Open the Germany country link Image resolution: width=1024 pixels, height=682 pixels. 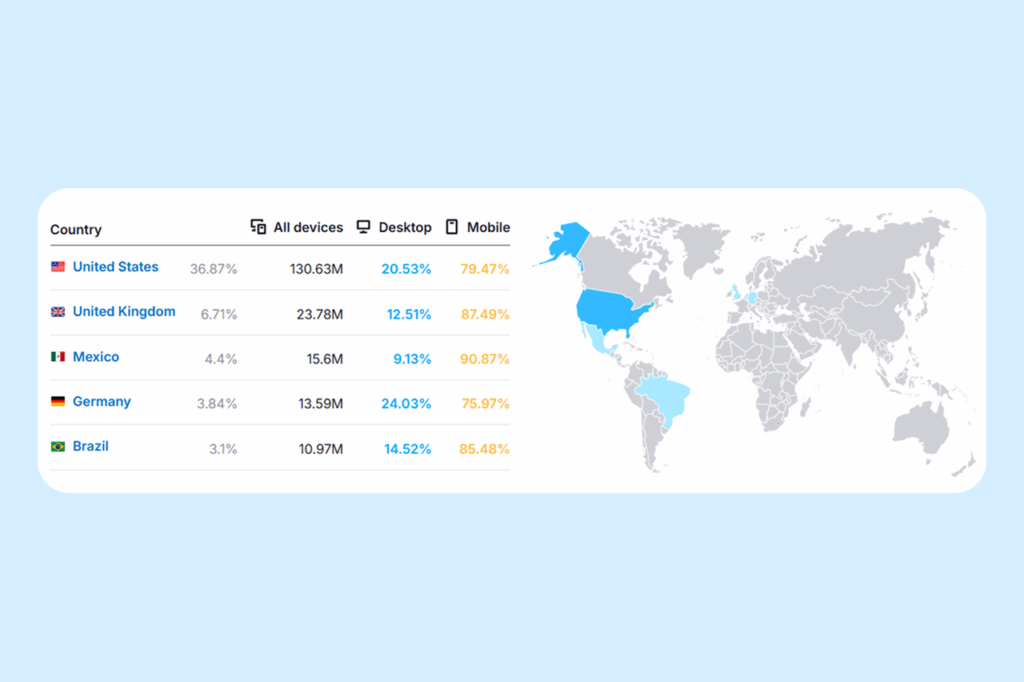click(x=102, y=402)
